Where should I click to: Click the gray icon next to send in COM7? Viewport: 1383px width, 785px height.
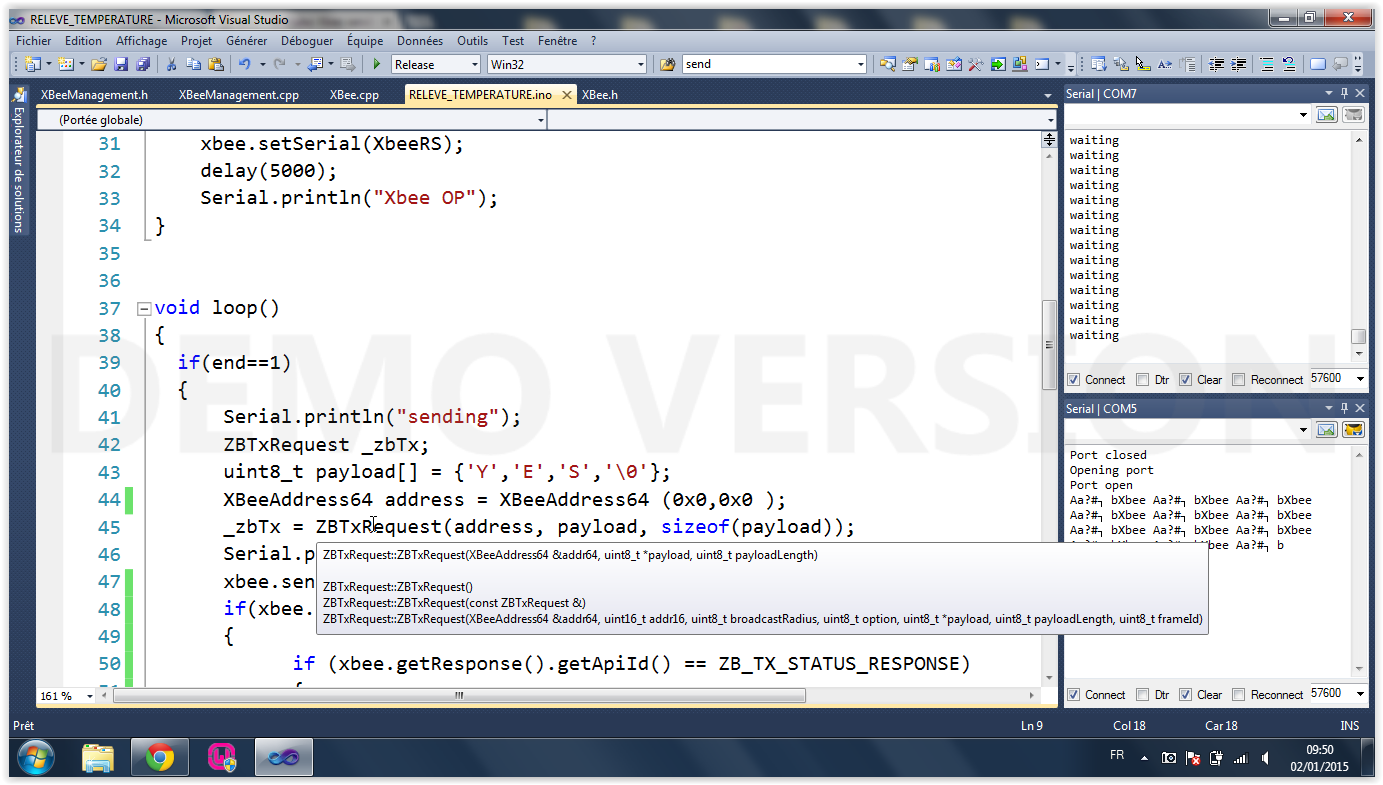(1353, 115)
